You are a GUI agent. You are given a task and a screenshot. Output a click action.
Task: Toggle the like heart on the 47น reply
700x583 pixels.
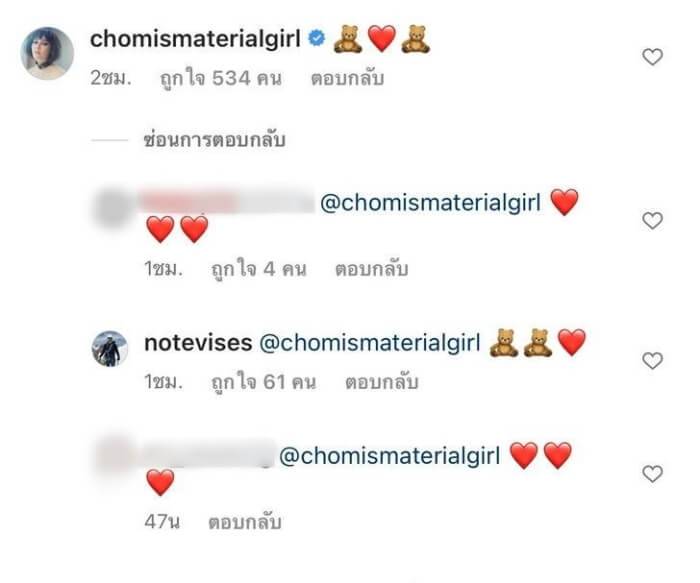pos(652,472)
